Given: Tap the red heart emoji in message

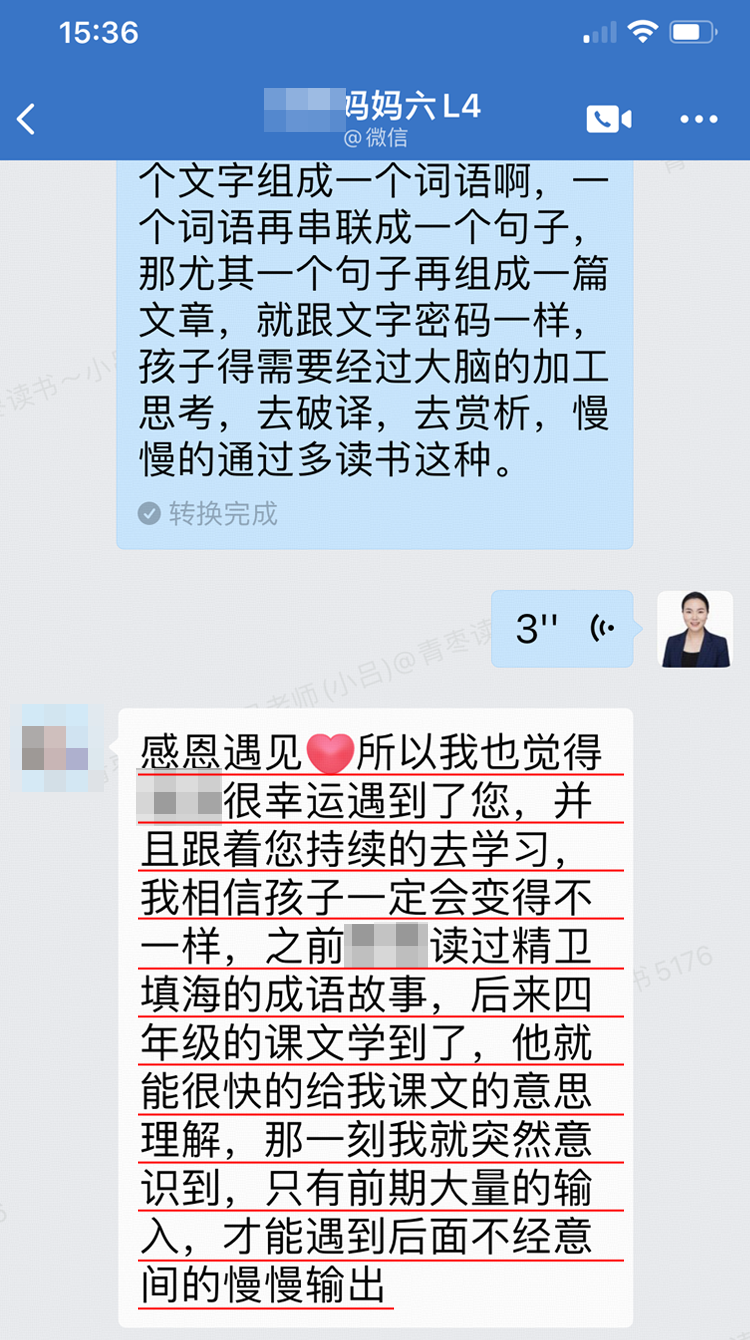Looking at the screenshot, I should (330, 753).
